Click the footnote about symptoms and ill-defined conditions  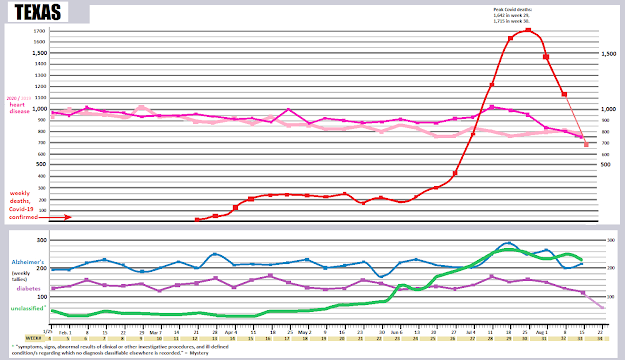coord(120,350)
